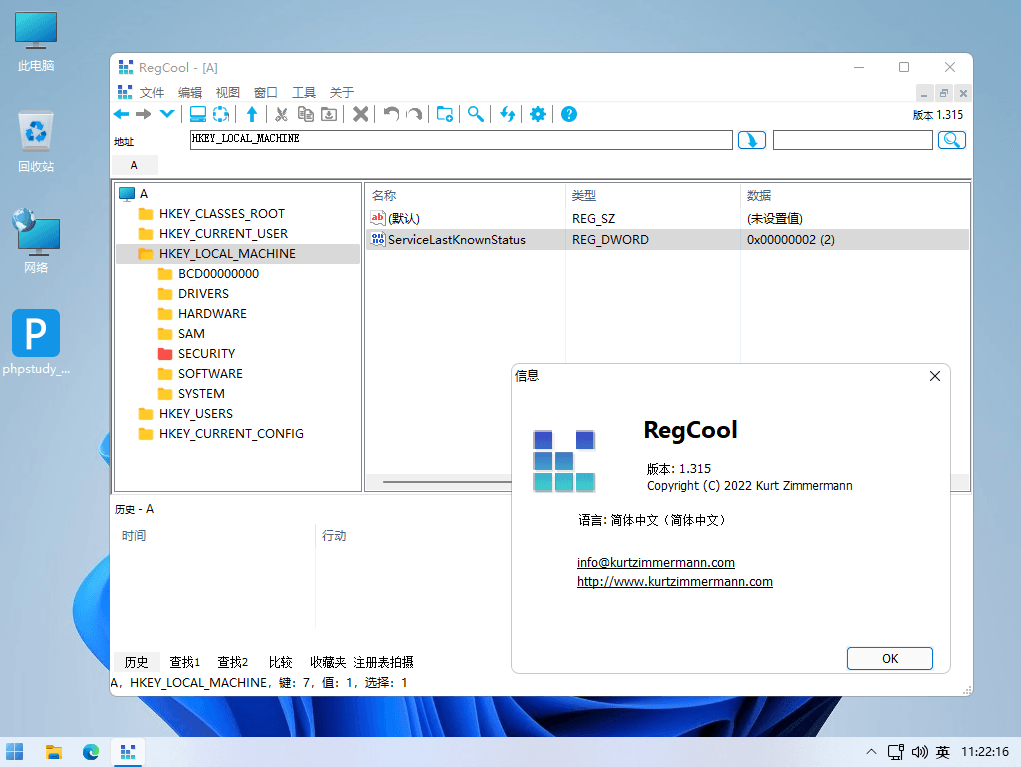Select the (默认) value row
The height and width of the screenshot is (767, 1021).
tap(667, 219)
